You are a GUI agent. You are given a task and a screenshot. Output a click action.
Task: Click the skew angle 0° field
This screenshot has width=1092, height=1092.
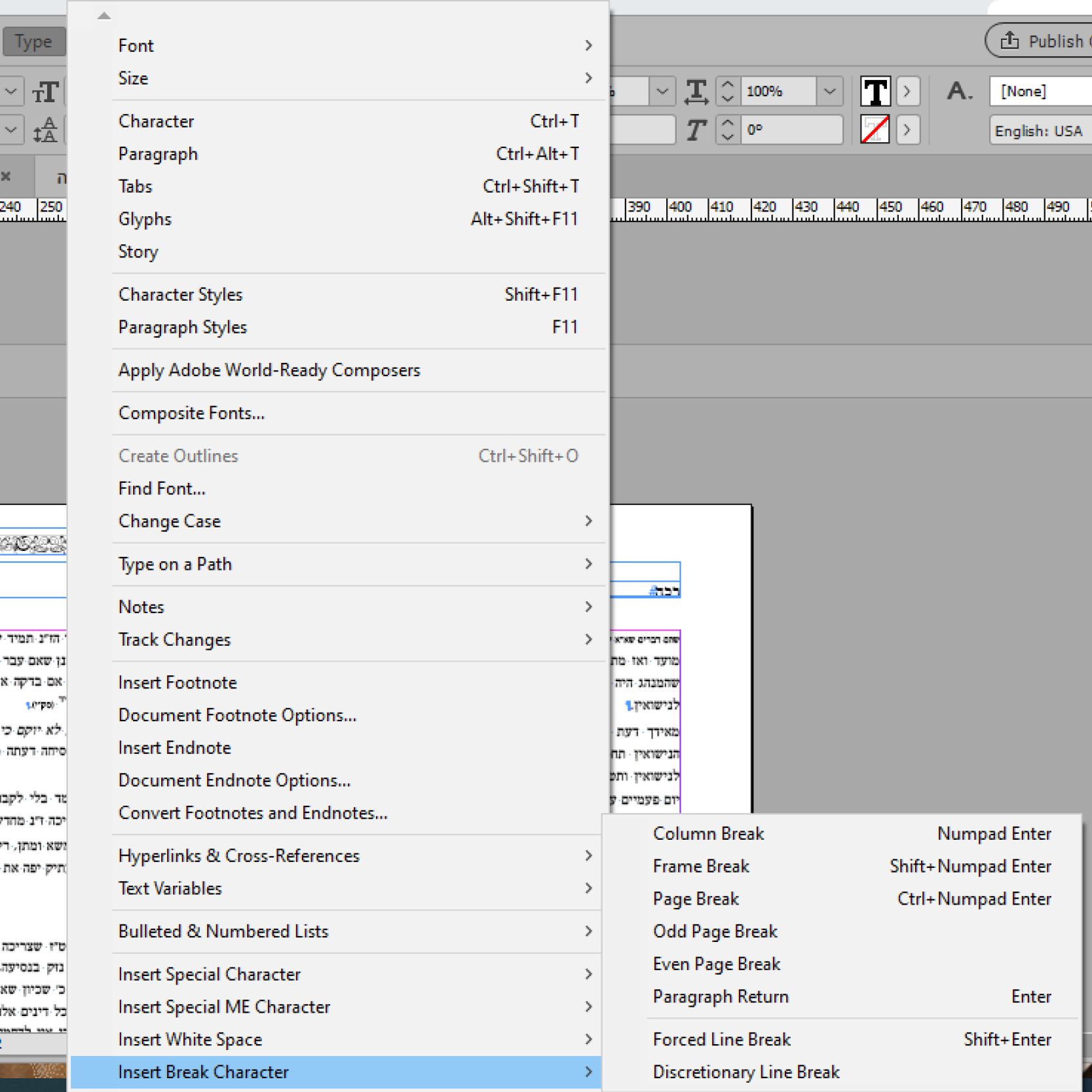tap(791, 130)
